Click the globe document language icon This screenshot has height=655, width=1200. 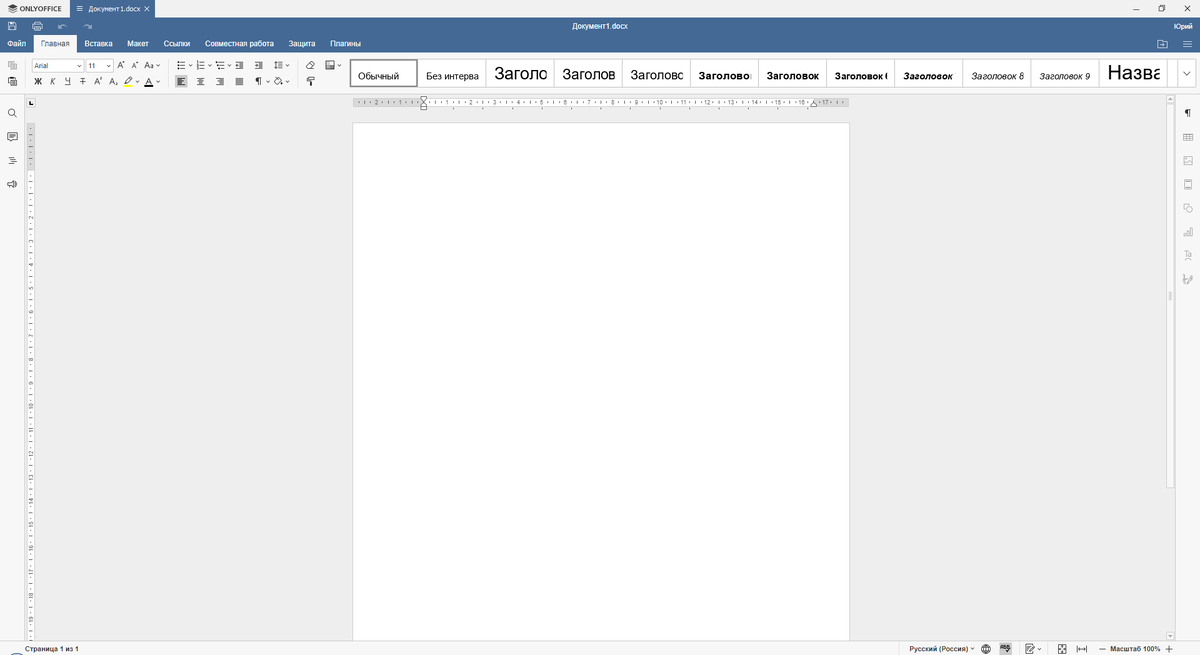click(x=986, y=649)
